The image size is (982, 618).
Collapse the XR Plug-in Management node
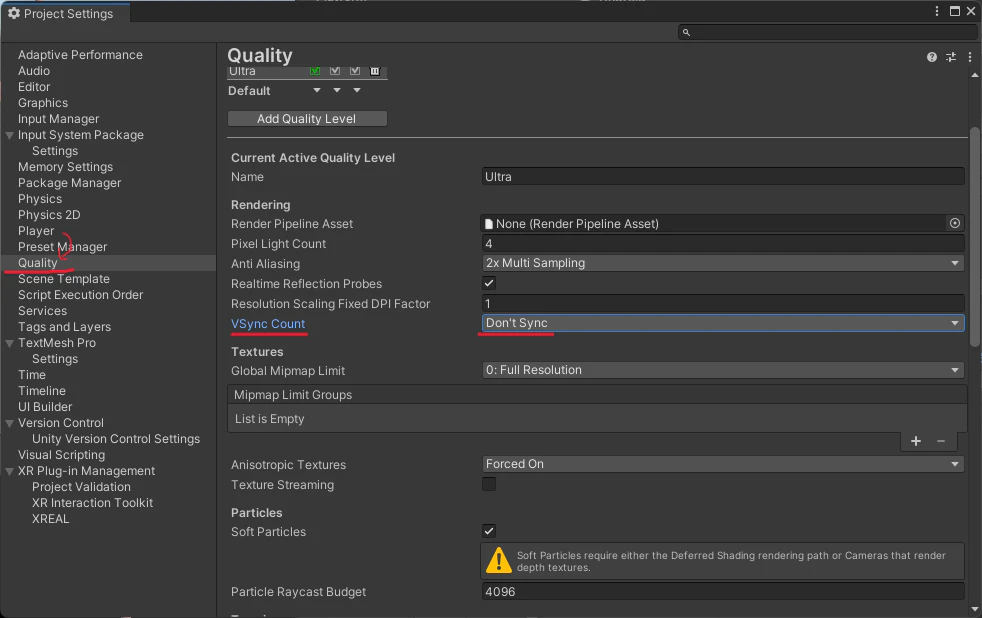9,471
